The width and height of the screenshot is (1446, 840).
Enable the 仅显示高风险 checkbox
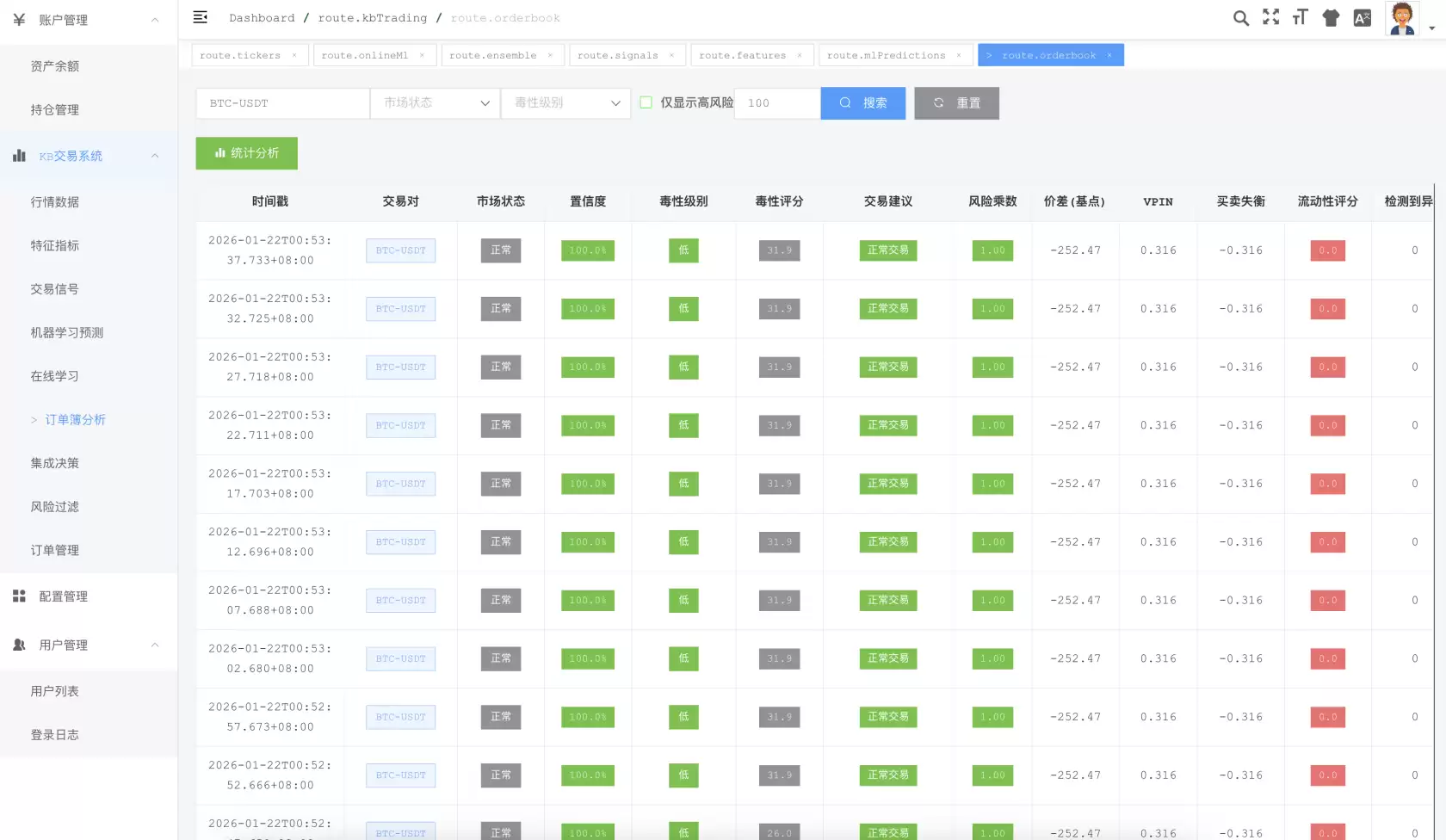[x=646, y=102]
